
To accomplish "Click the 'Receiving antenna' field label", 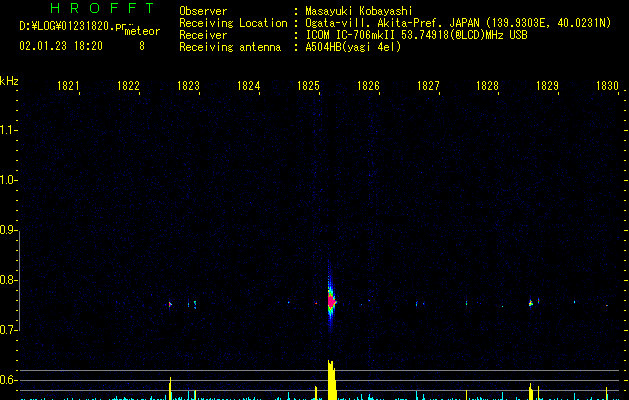I will coord(230,47).
